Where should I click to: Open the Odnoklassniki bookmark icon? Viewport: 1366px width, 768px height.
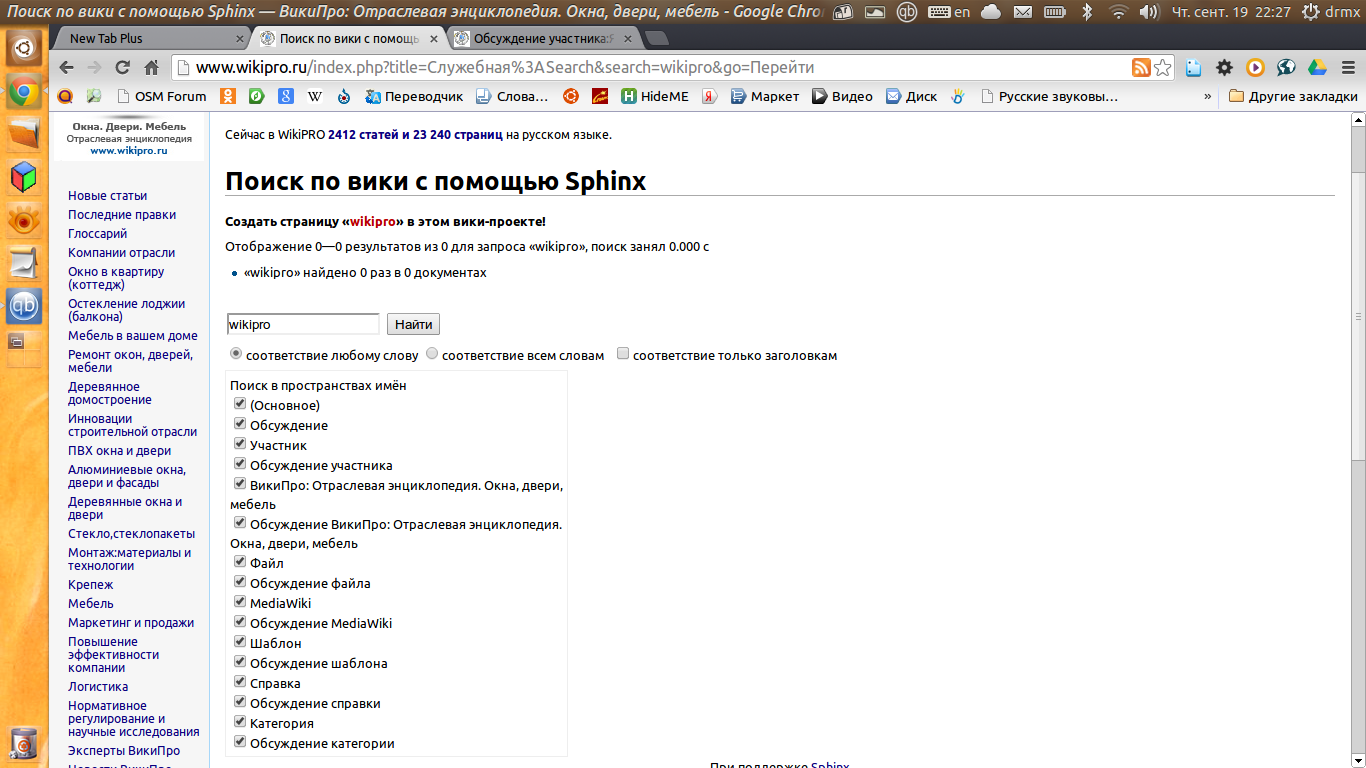click(x=228, y=96)
